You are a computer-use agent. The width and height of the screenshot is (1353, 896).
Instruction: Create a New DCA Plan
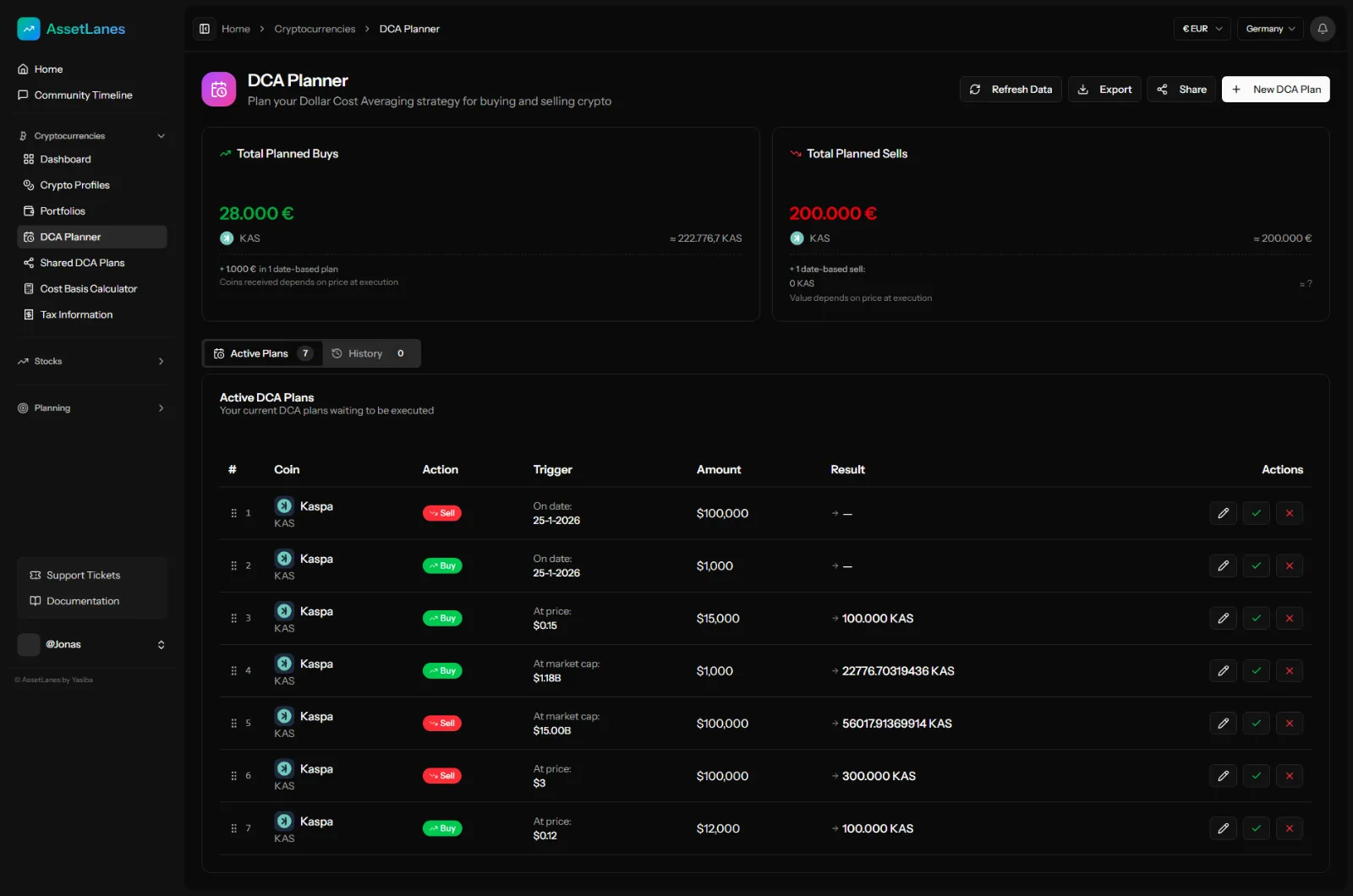pos(1276,90)
